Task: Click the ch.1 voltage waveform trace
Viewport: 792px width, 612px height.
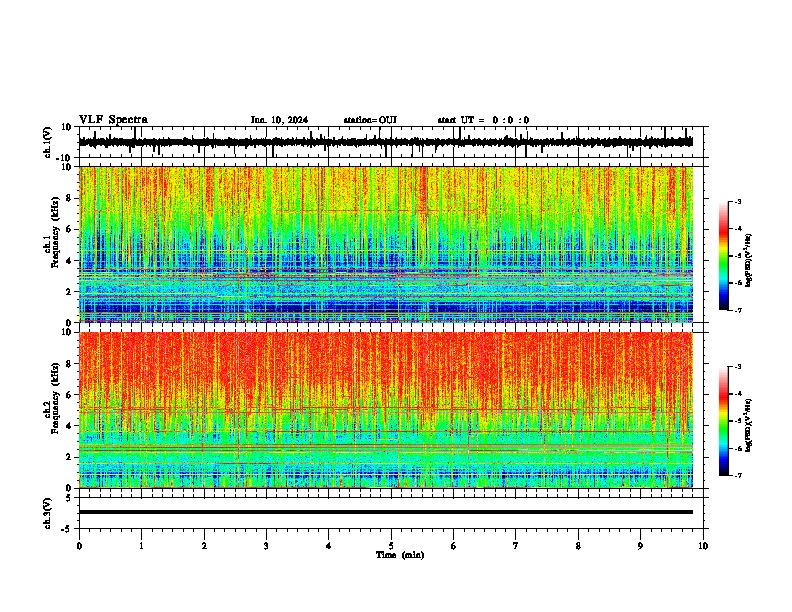Action: (386, 142)
